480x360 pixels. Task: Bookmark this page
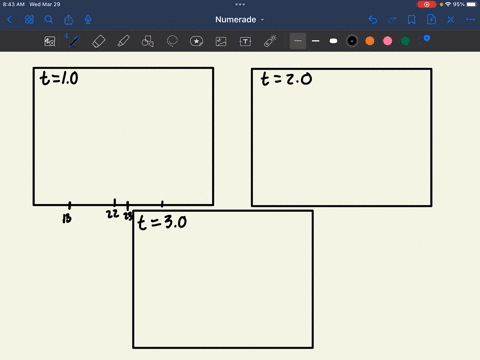point(412,20)
